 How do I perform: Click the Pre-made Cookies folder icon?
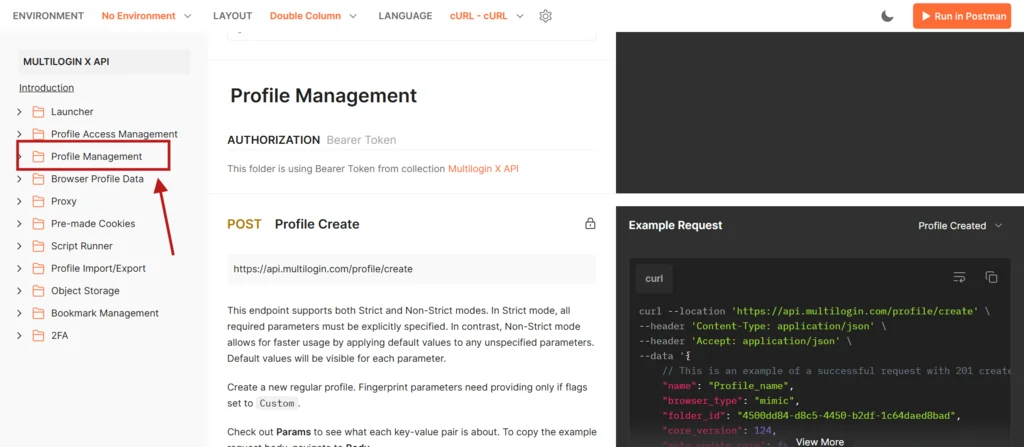[38, 224]
